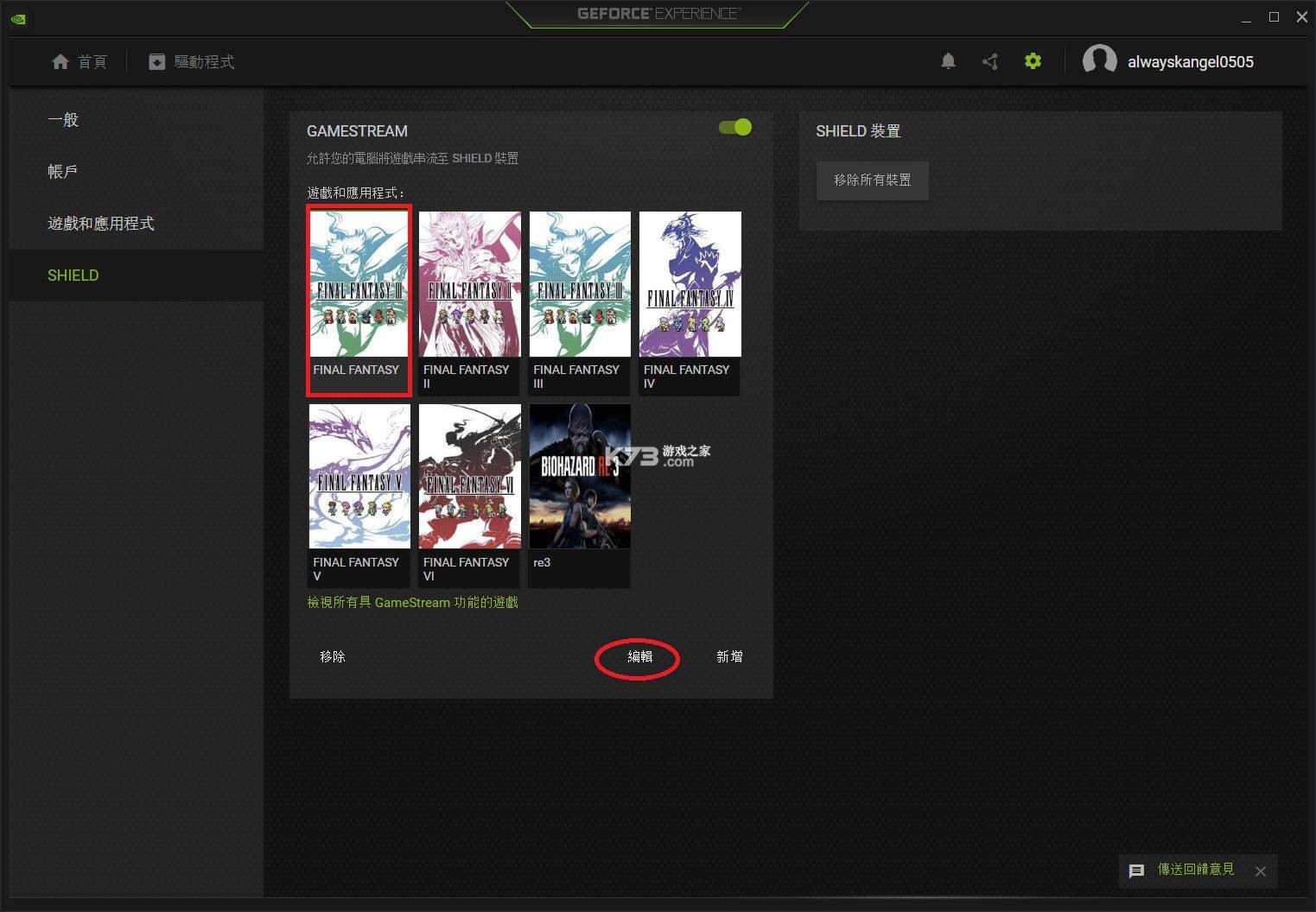Open the notifications bell
Image resolution: width=1316 pixels, height=912 pixels.
pyautogui.click(x=947, y=60)
